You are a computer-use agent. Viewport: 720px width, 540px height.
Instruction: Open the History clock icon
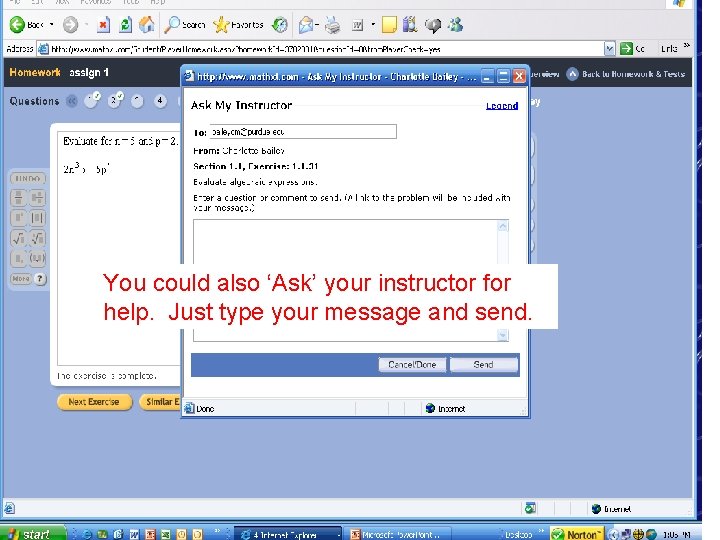(280, 25)
